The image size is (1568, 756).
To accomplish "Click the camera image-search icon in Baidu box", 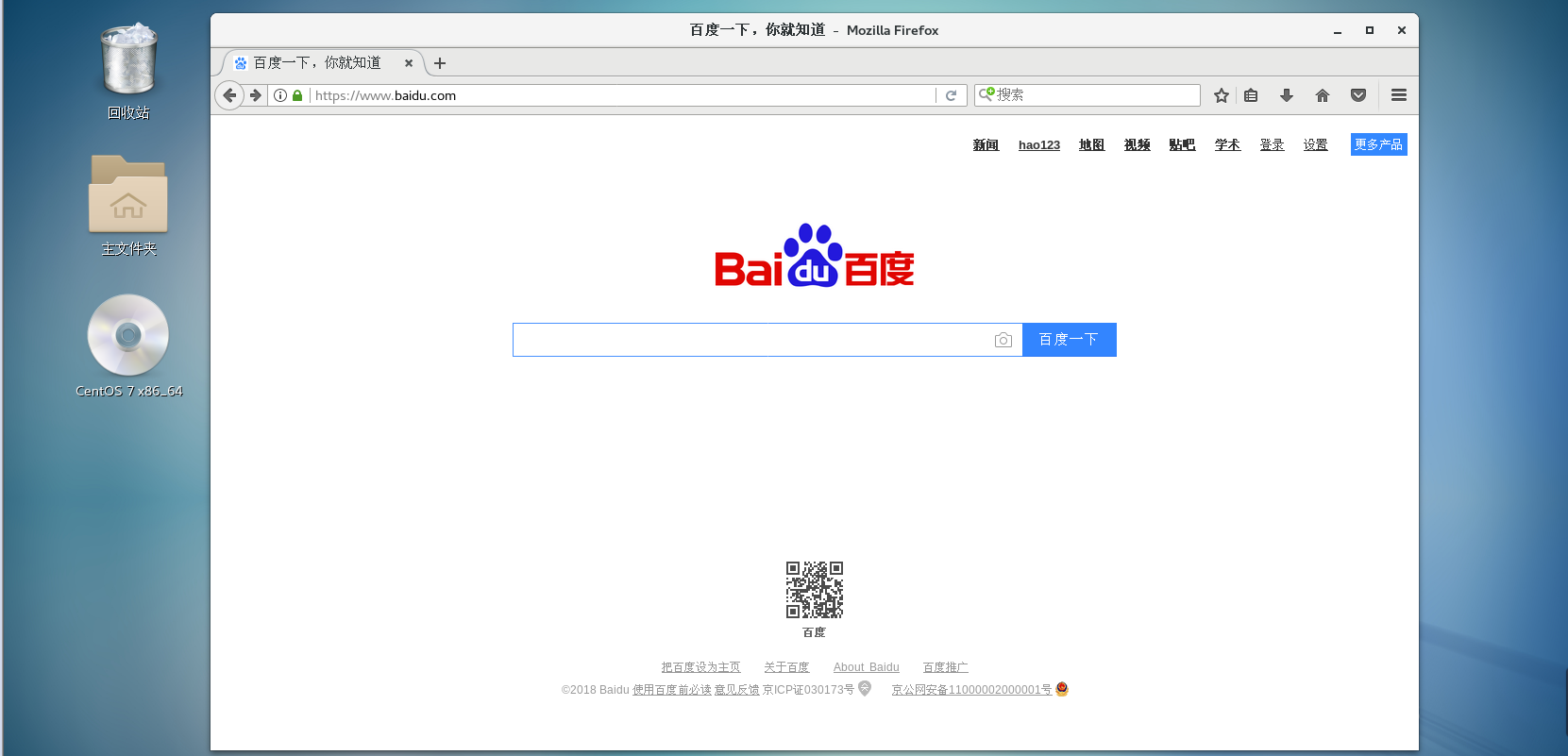I will point(1003,340).
